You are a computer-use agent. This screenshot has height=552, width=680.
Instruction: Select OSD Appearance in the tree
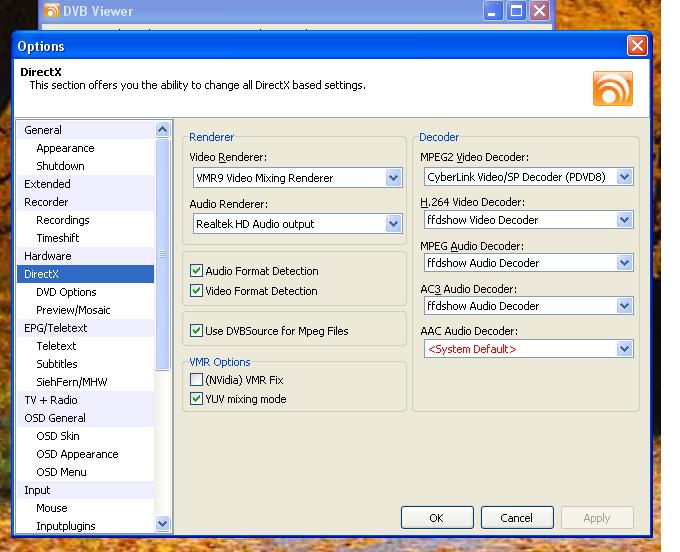click(x=85, y=454)
